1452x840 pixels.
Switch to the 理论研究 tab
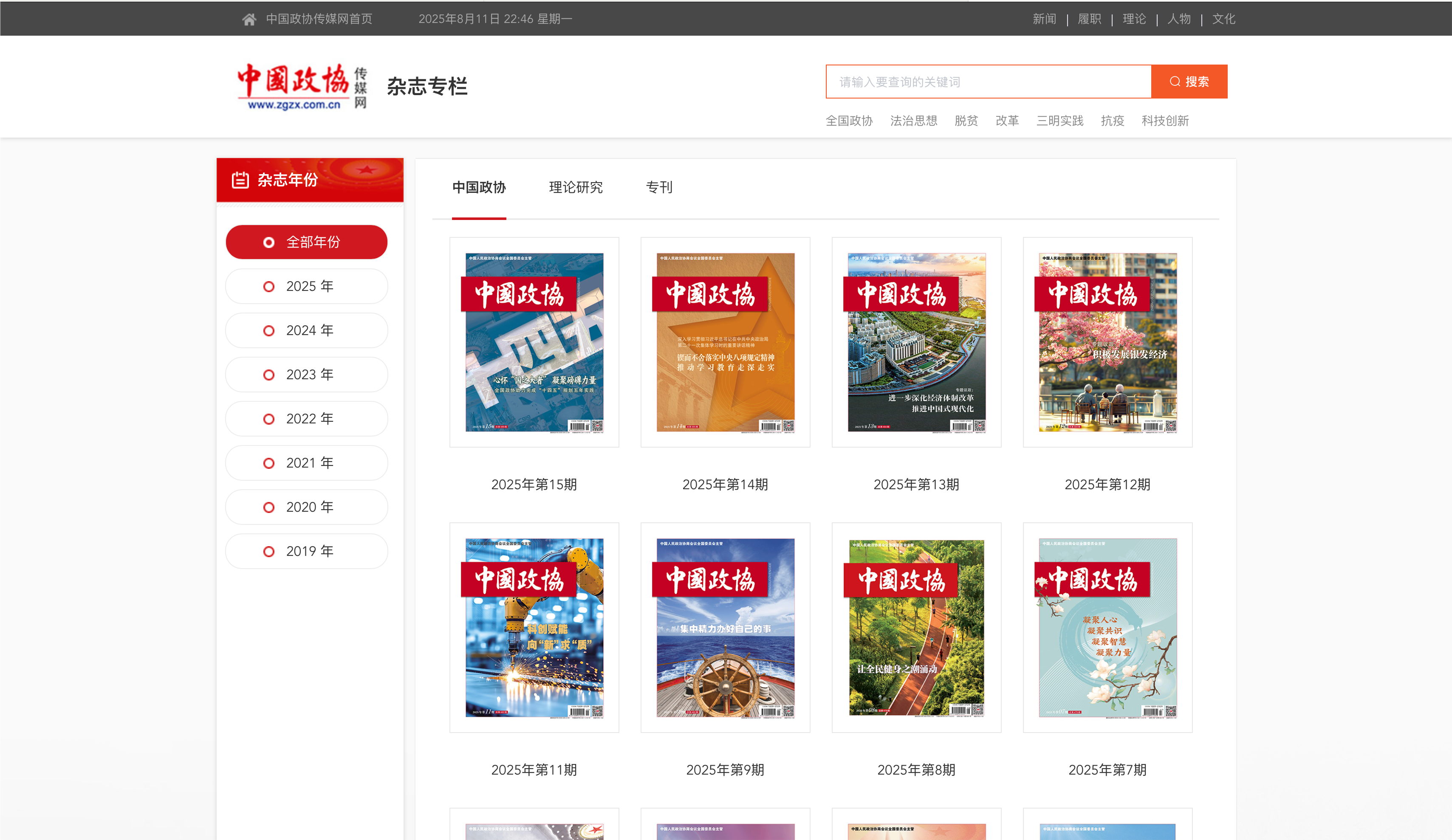click(x=575, y=187)
